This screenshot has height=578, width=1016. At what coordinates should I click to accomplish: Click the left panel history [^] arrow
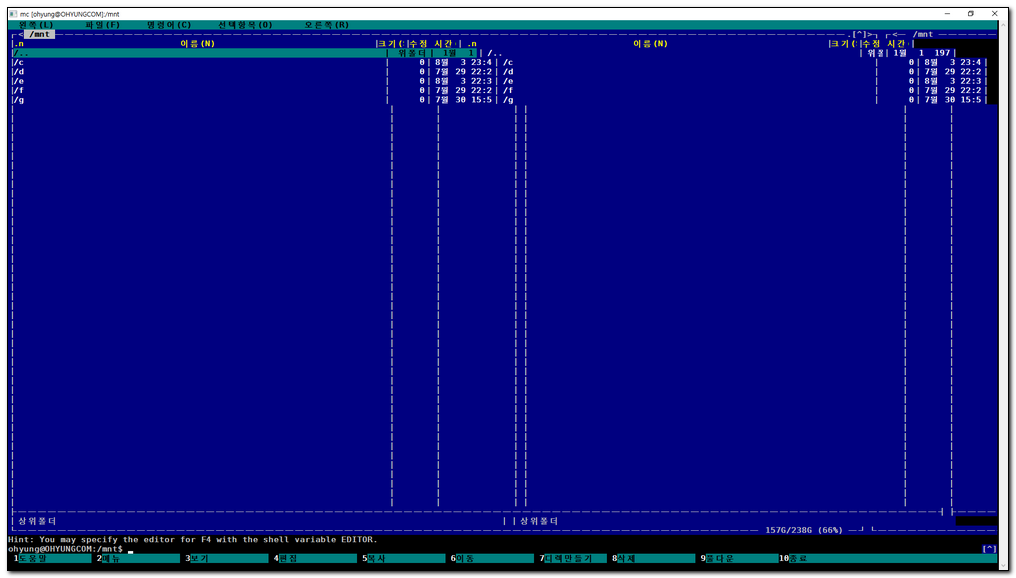click(x=858, y=34)
